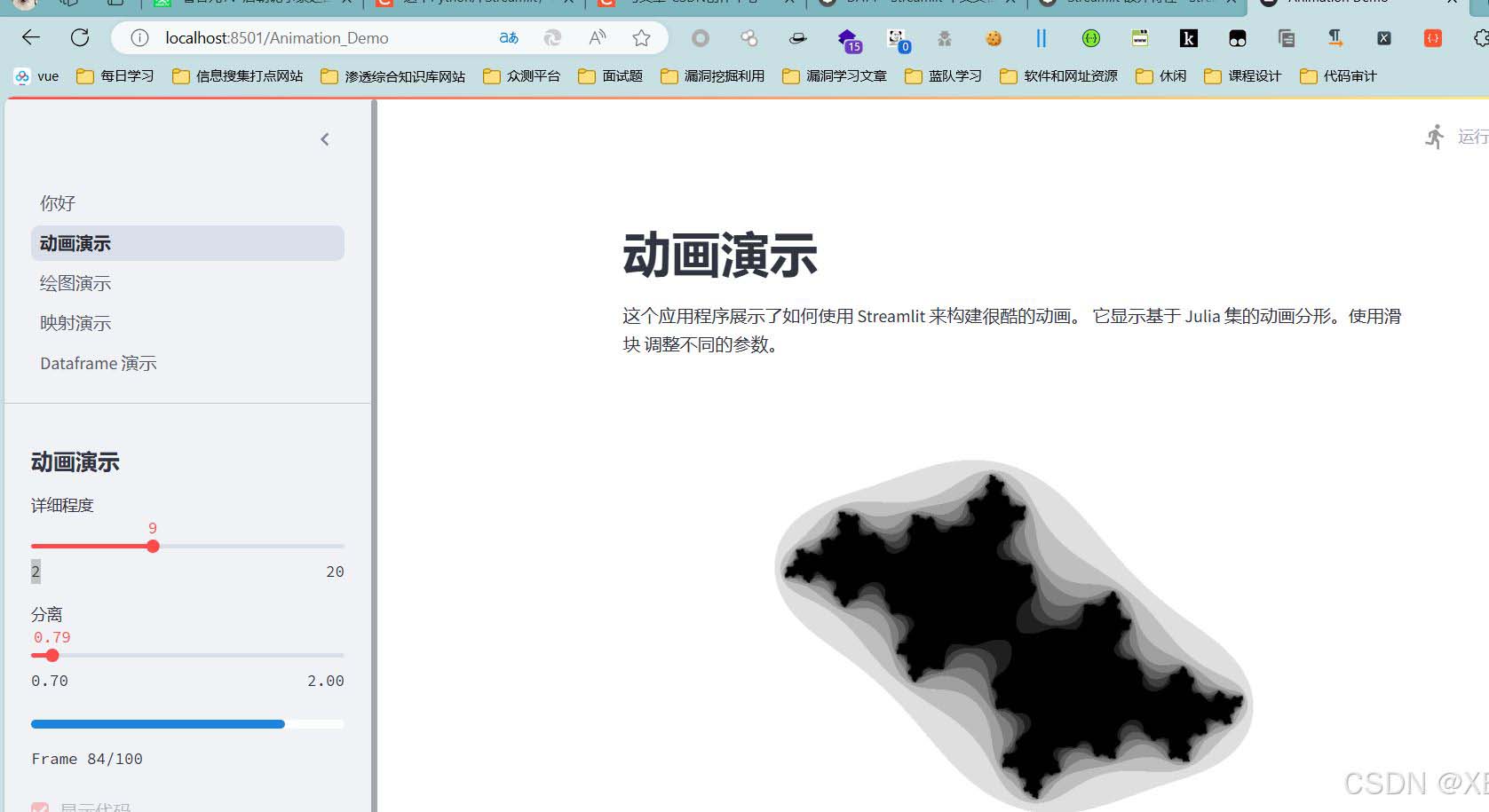The height and width of the screenshot is (812, 1489).
Task: Open the 软件和网址资源 bookmark folder
Action: [1058, 76]
